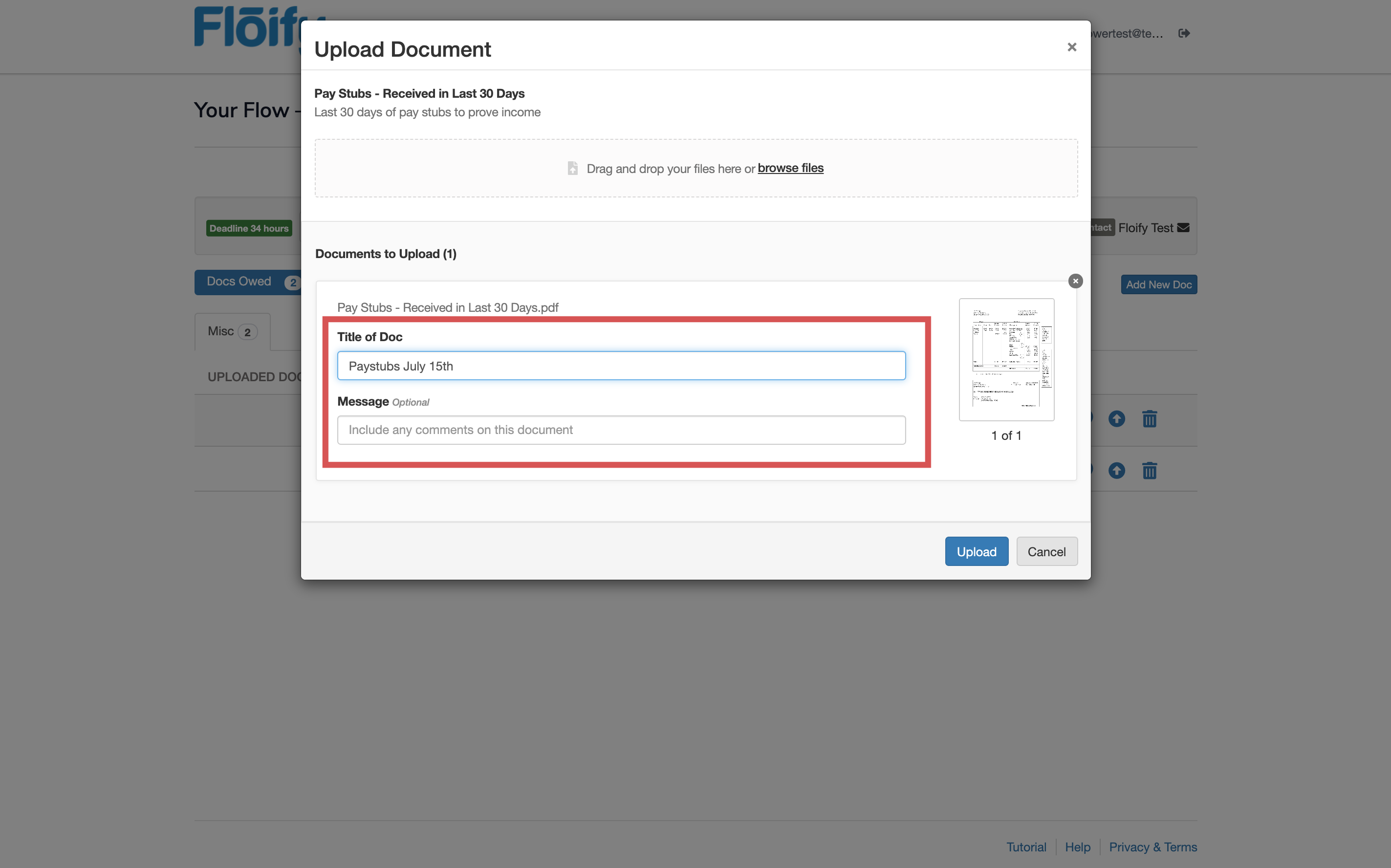Click upper trash icon in document row
This screenshot has width=1391, height=868.
[1150, 418]
